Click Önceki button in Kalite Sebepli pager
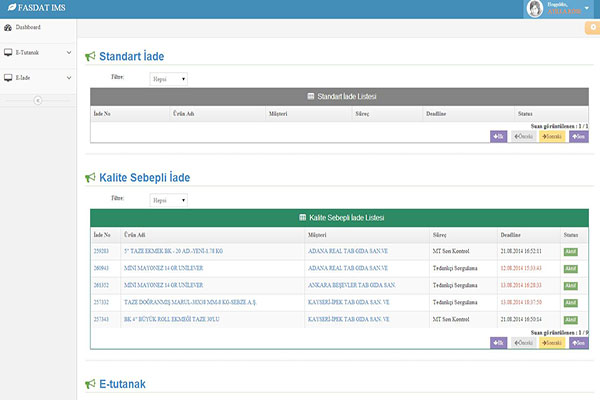 523,343
